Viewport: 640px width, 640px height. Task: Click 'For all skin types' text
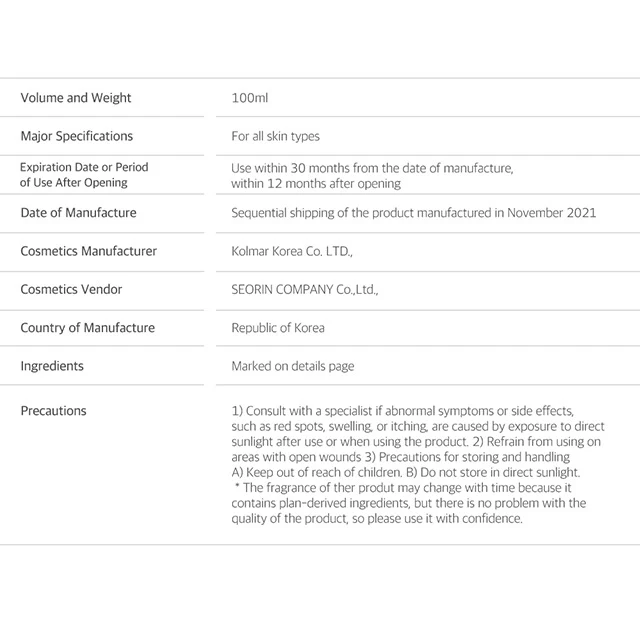click(x=276, y=136)
